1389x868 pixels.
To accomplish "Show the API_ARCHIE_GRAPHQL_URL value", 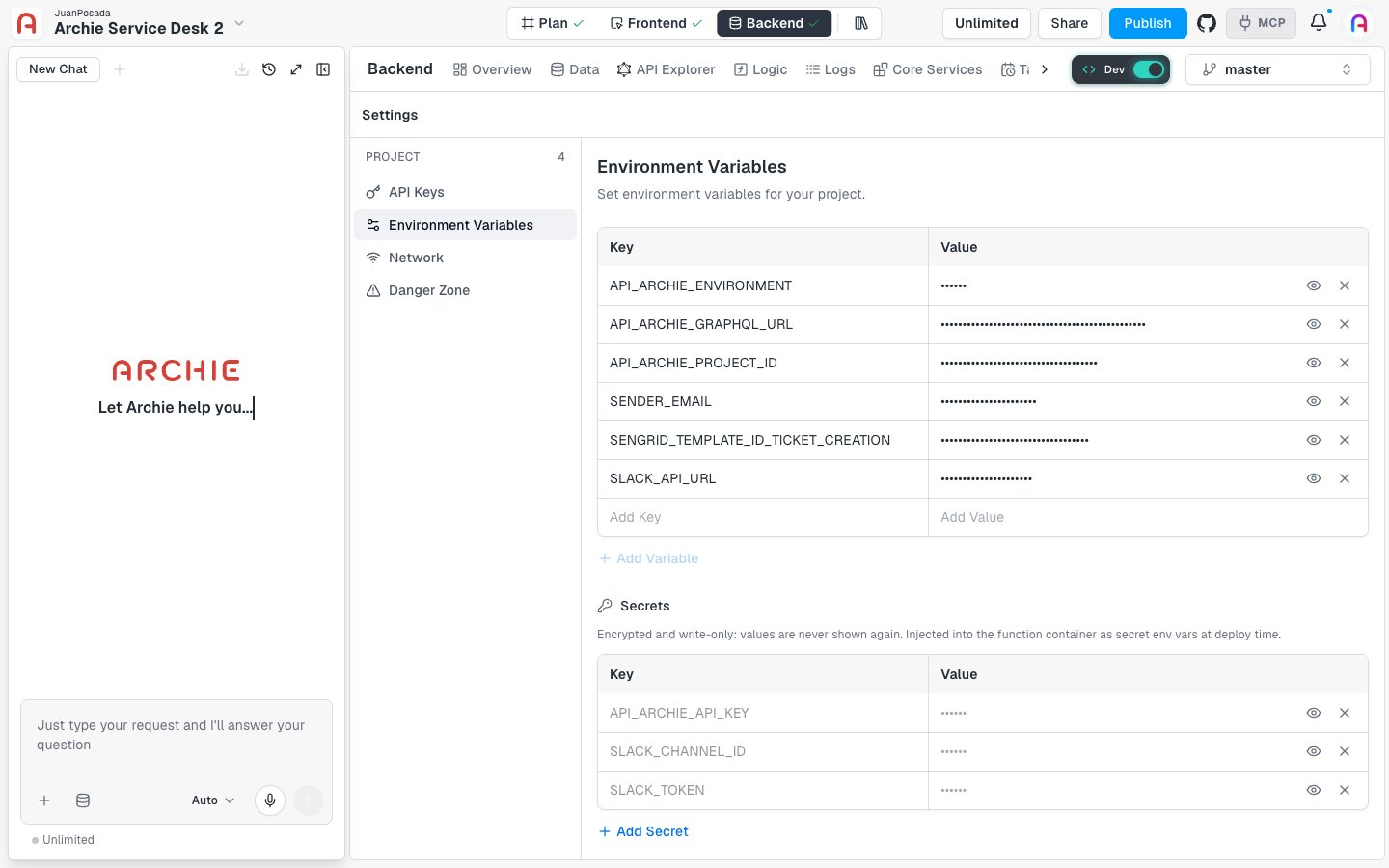I will [x=1314, y=324].
